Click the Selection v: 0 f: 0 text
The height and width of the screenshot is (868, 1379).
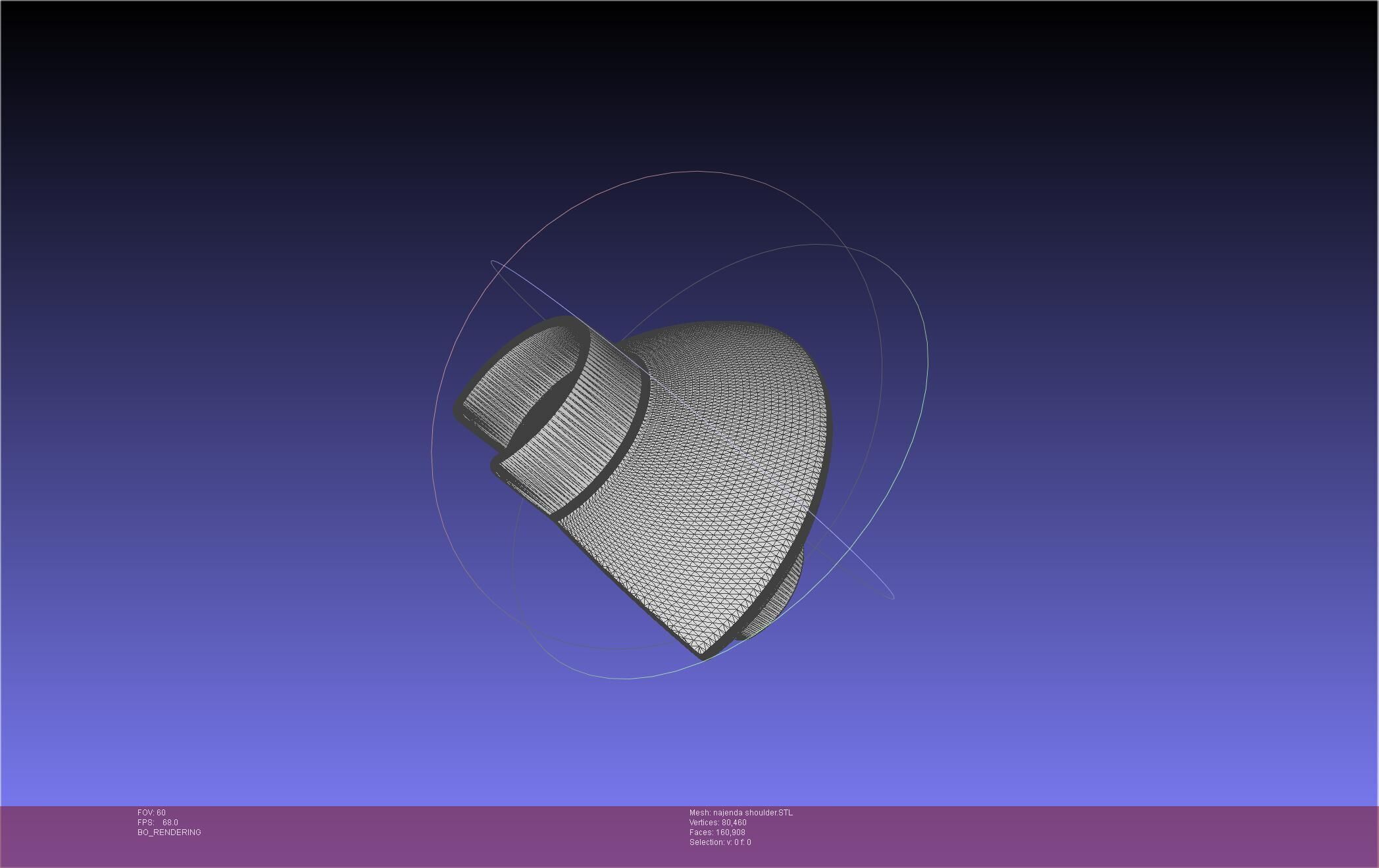[720, 842]
